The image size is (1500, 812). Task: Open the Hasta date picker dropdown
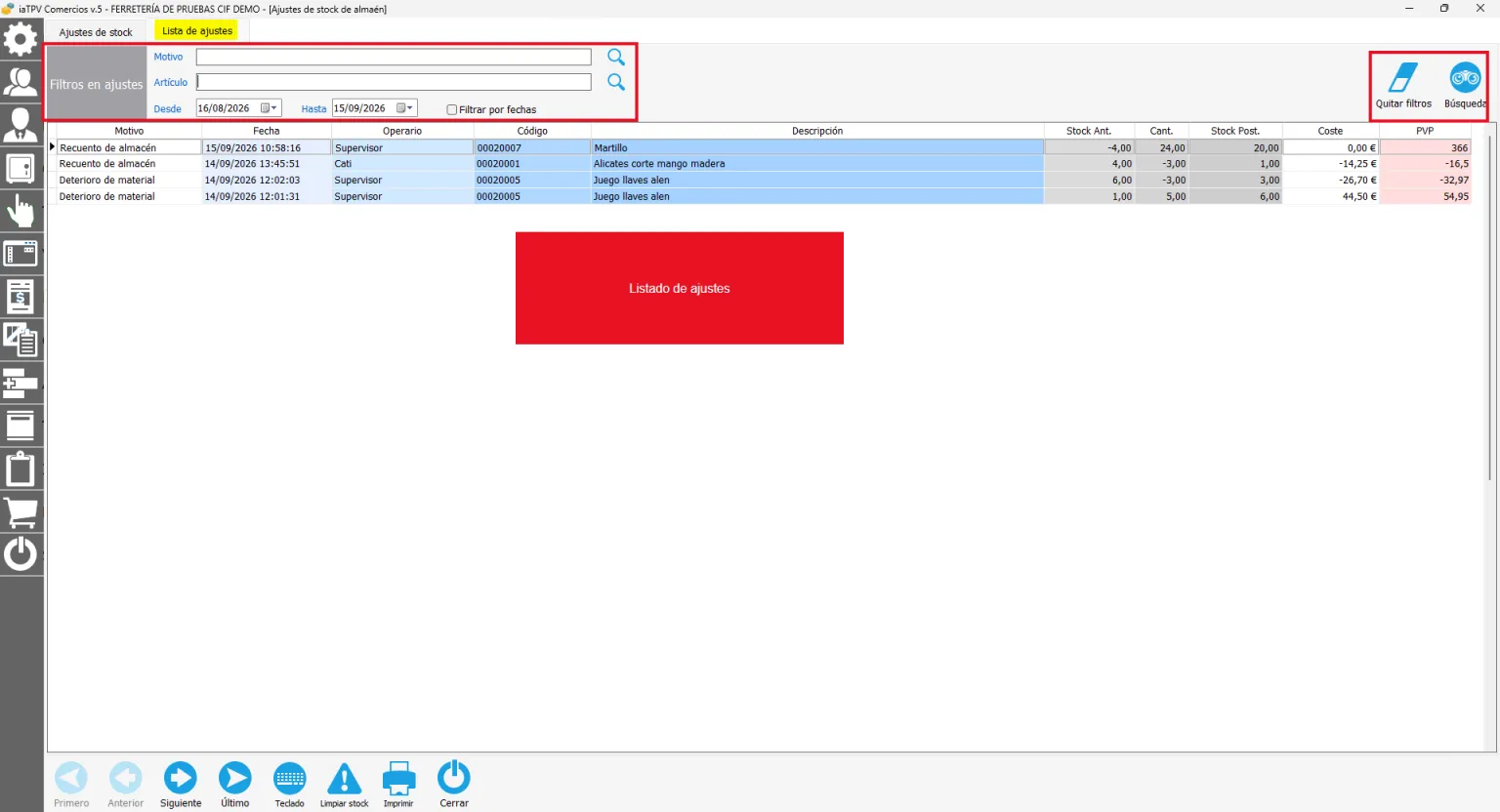404,108
